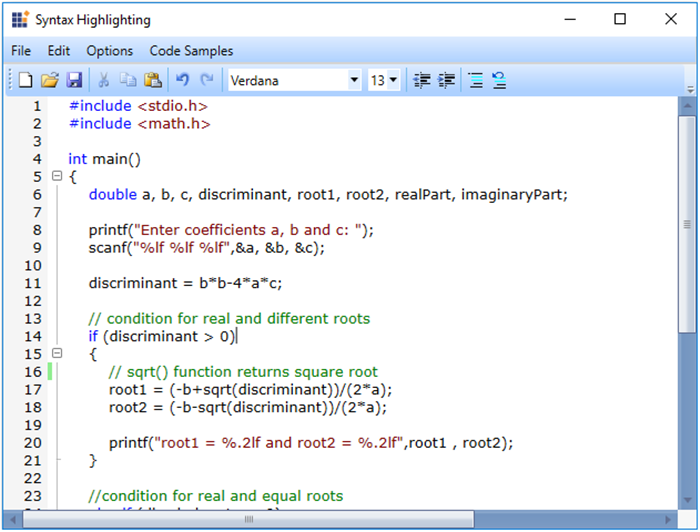The height and width of the screenshot is (532, 700).
Task: Click the Redo arrow icon
Action: click(x=207, y=80)
